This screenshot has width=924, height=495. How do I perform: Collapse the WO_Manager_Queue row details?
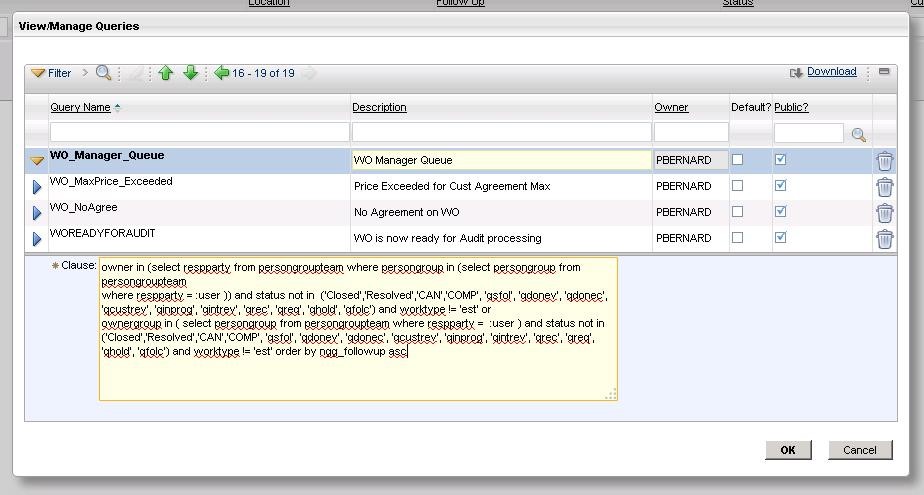(37, 160)
